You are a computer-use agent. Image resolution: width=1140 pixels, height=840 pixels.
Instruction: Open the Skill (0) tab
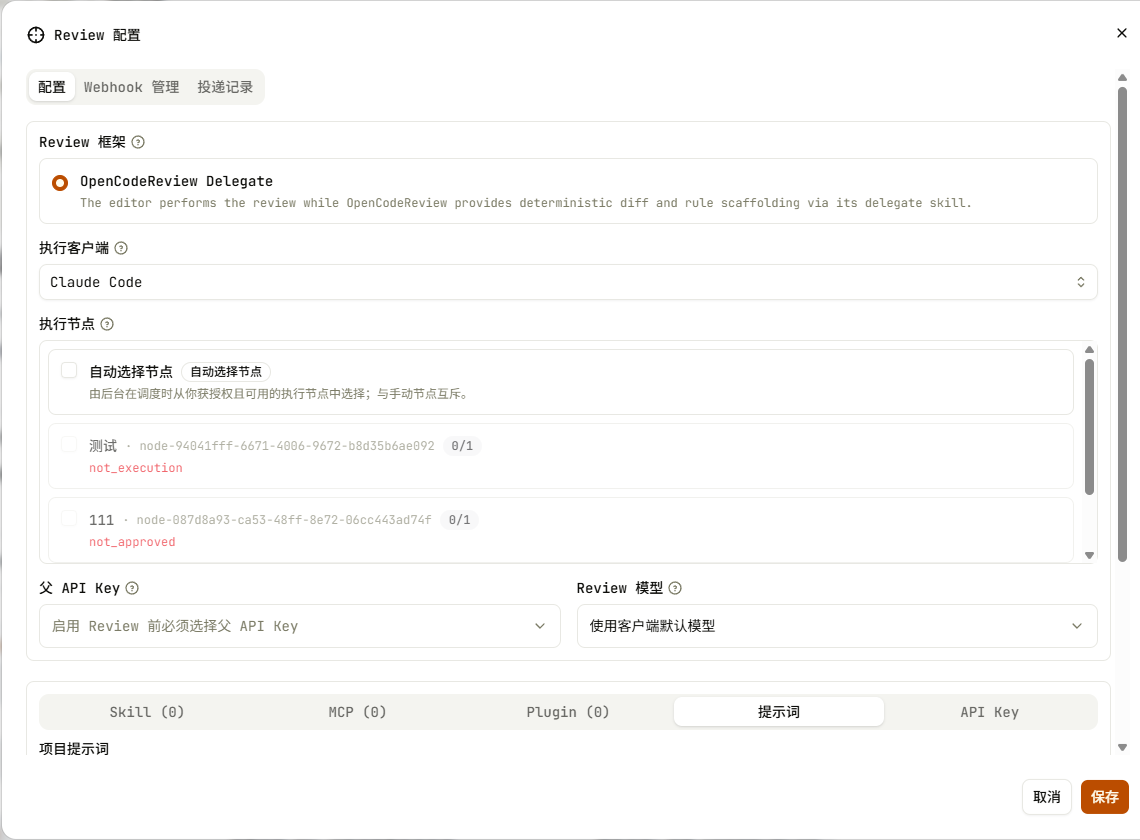[x=147, y=712]
